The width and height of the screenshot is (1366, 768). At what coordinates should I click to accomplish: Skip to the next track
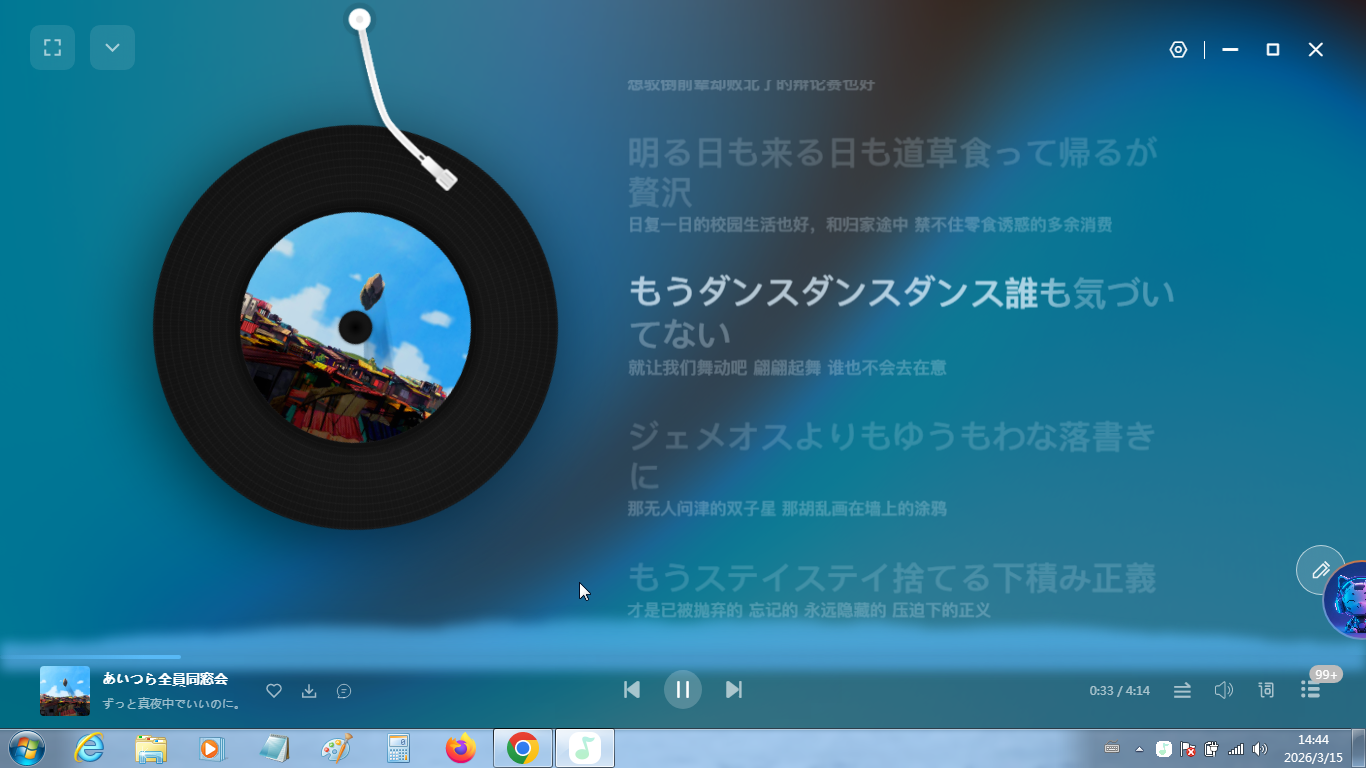[x=734, y=689]
